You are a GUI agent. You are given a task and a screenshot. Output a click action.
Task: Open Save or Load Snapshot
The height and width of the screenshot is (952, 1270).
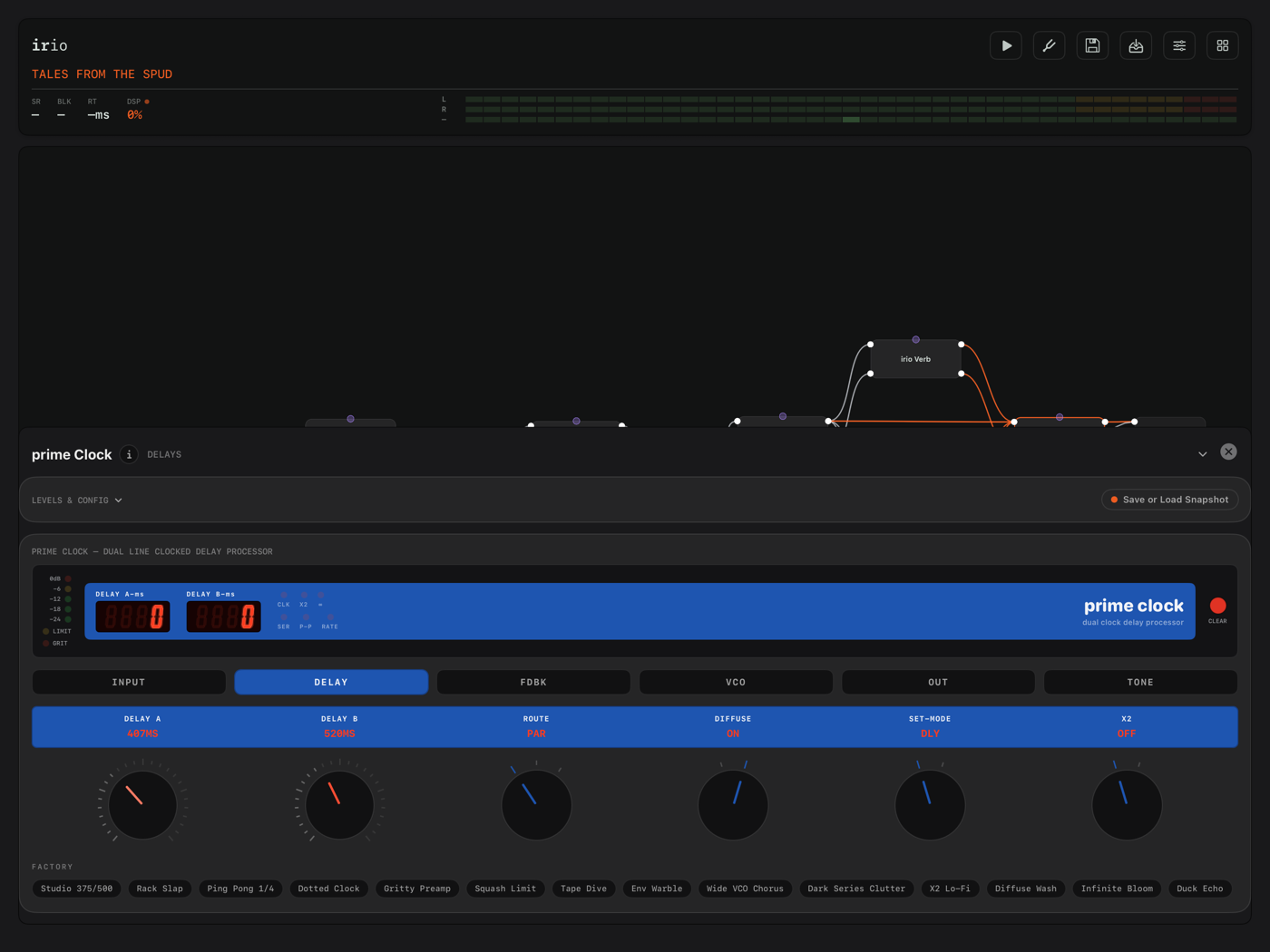1169,500
